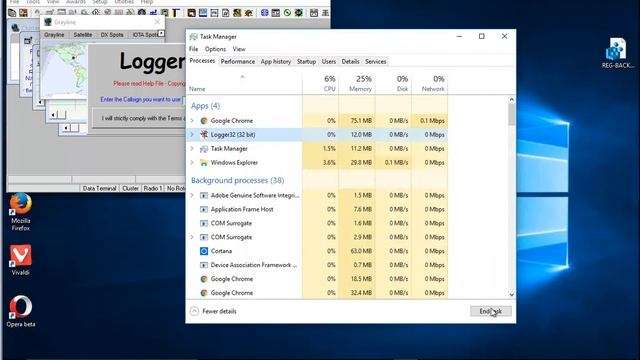The image size is (640, 360).
Task: Click the Device Association Framework icon
Action: click(204, 265)
